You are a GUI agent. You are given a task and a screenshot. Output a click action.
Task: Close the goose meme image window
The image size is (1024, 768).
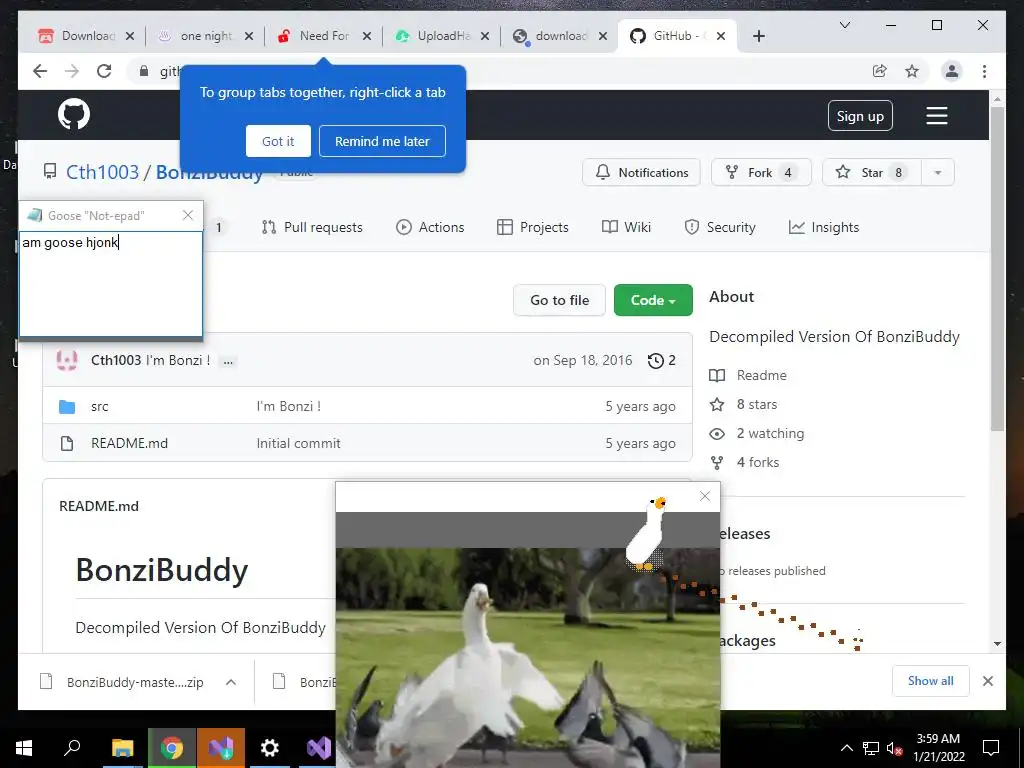705,496
